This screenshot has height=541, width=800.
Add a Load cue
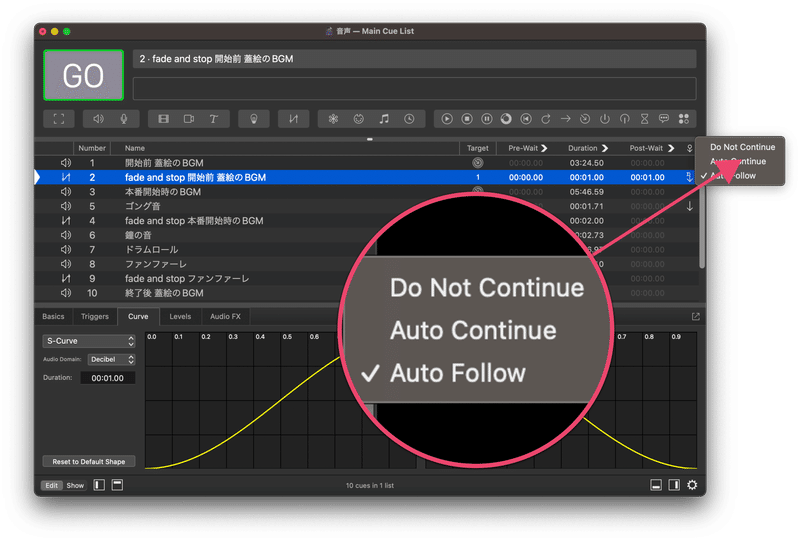(x=506, y=119)
